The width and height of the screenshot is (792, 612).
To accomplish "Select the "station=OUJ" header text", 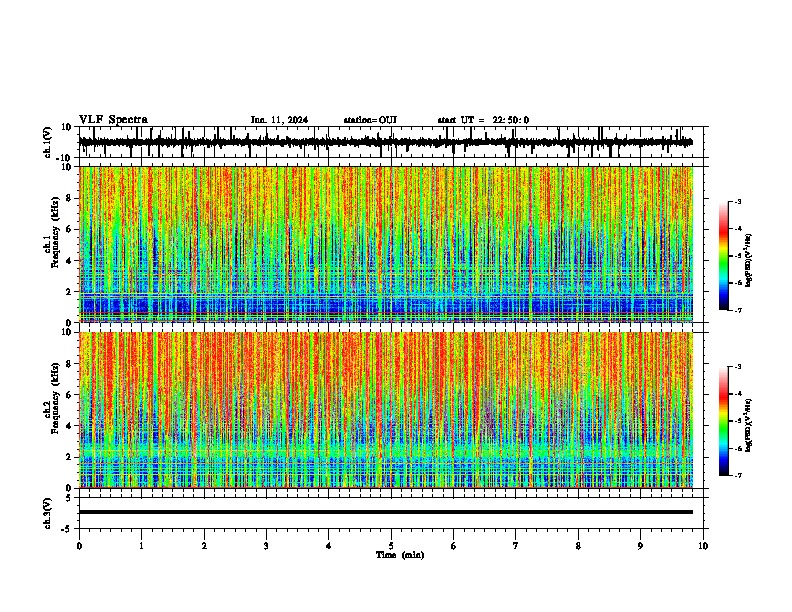I will point(370,120).
